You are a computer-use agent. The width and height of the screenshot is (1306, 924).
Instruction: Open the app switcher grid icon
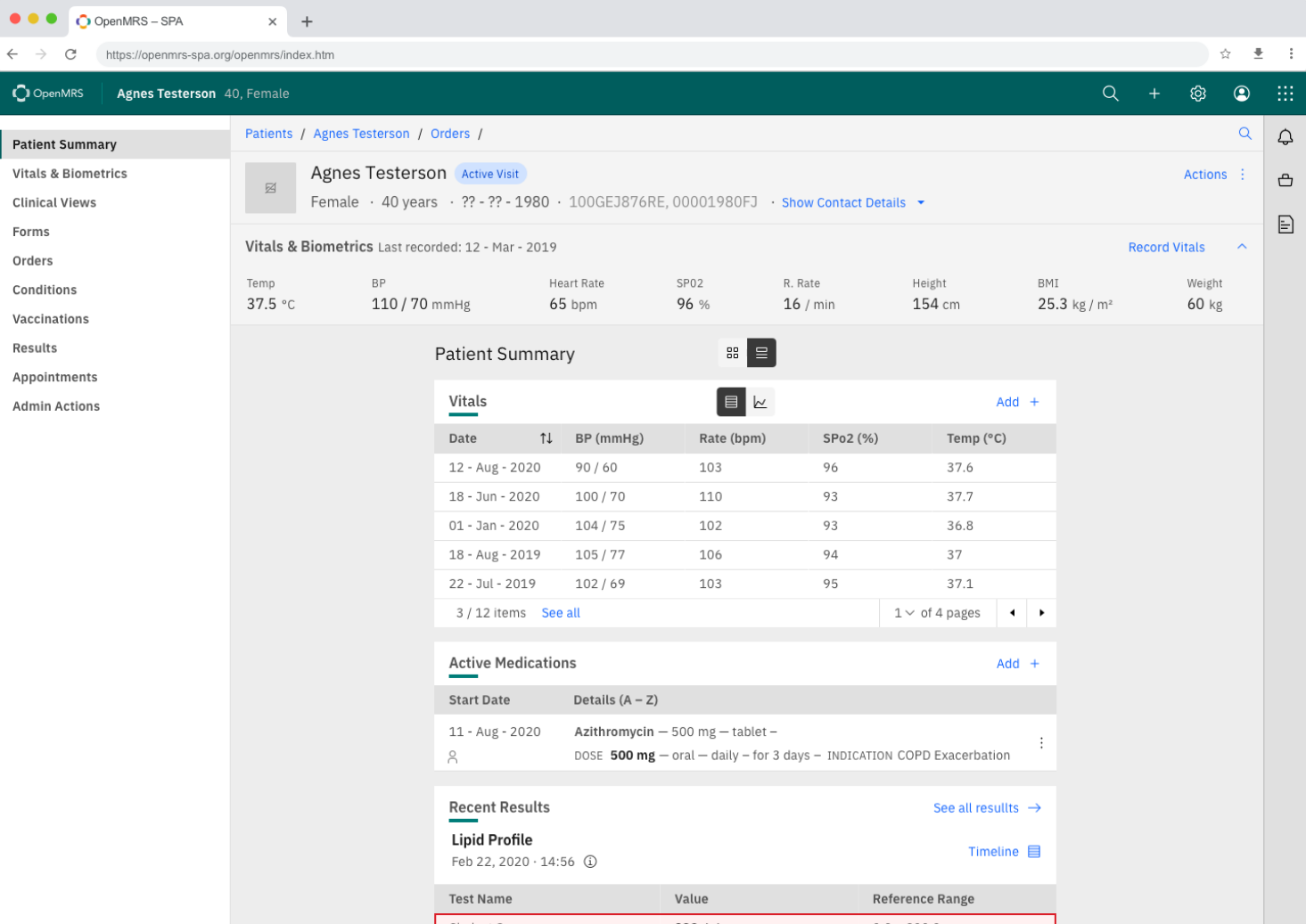(x=1284, y=93)
